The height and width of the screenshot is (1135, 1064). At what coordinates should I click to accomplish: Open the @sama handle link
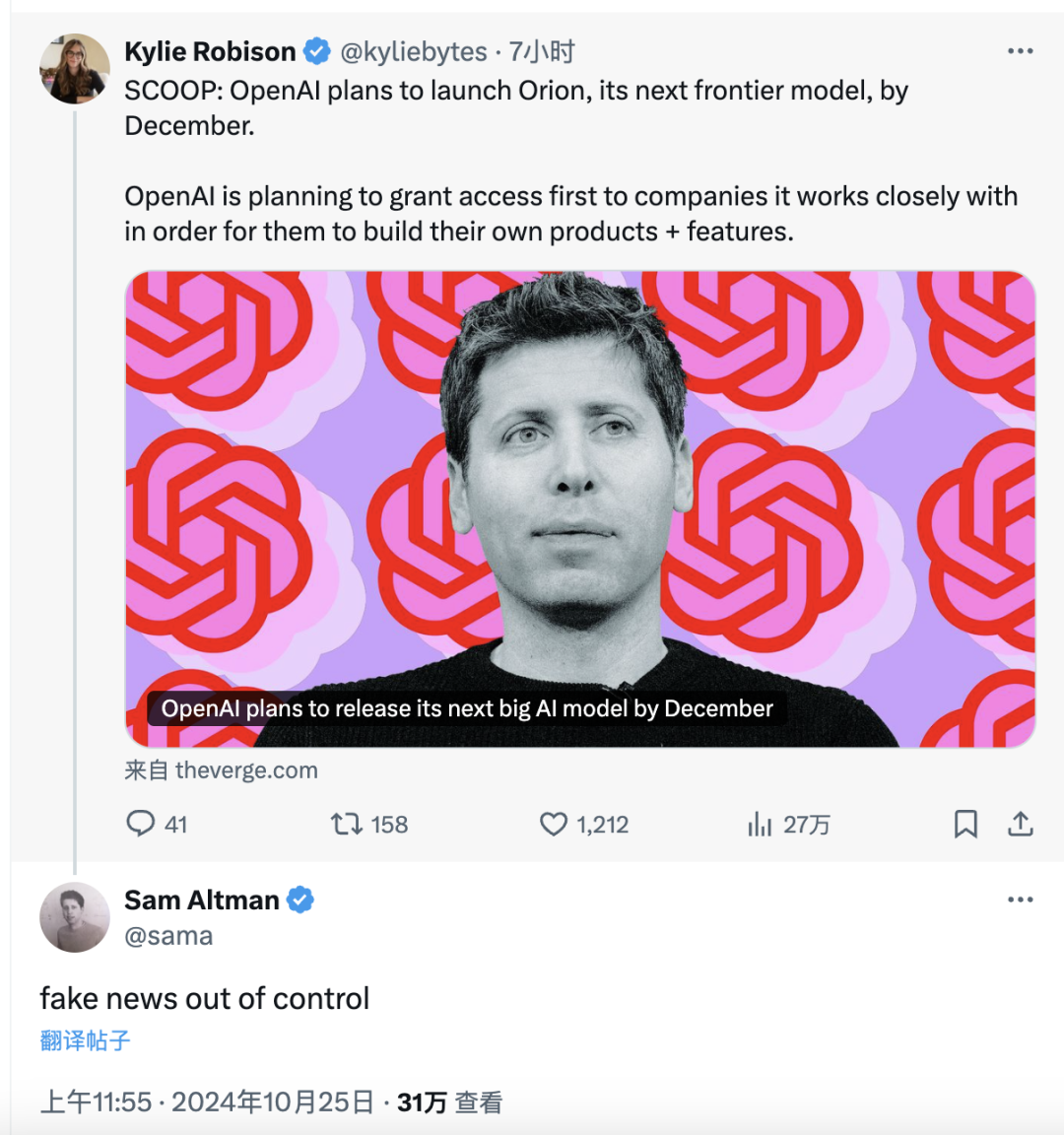point(168,936)
